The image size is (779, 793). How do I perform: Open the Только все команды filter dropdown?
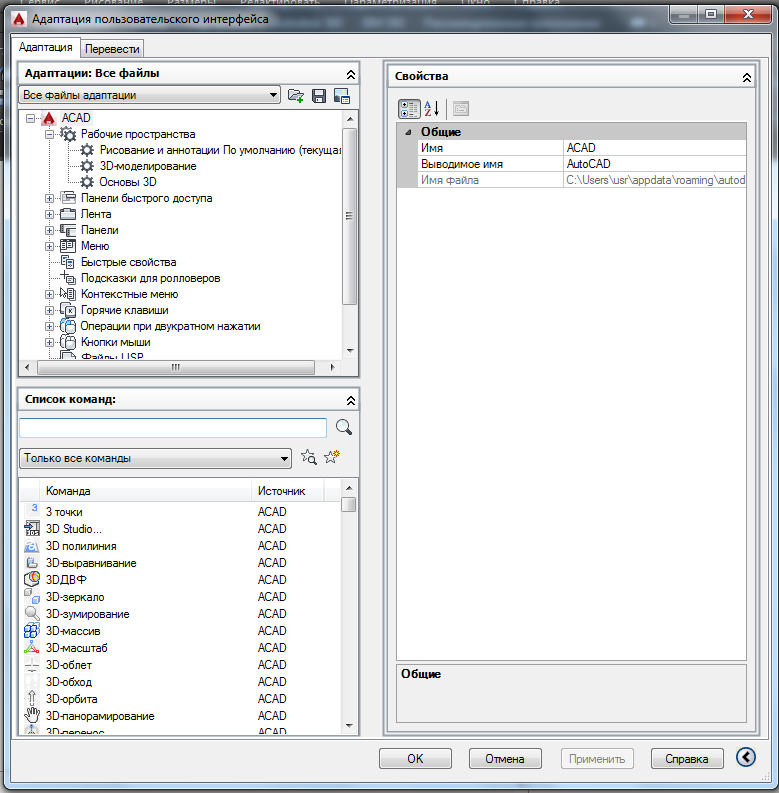click(155, 458)
